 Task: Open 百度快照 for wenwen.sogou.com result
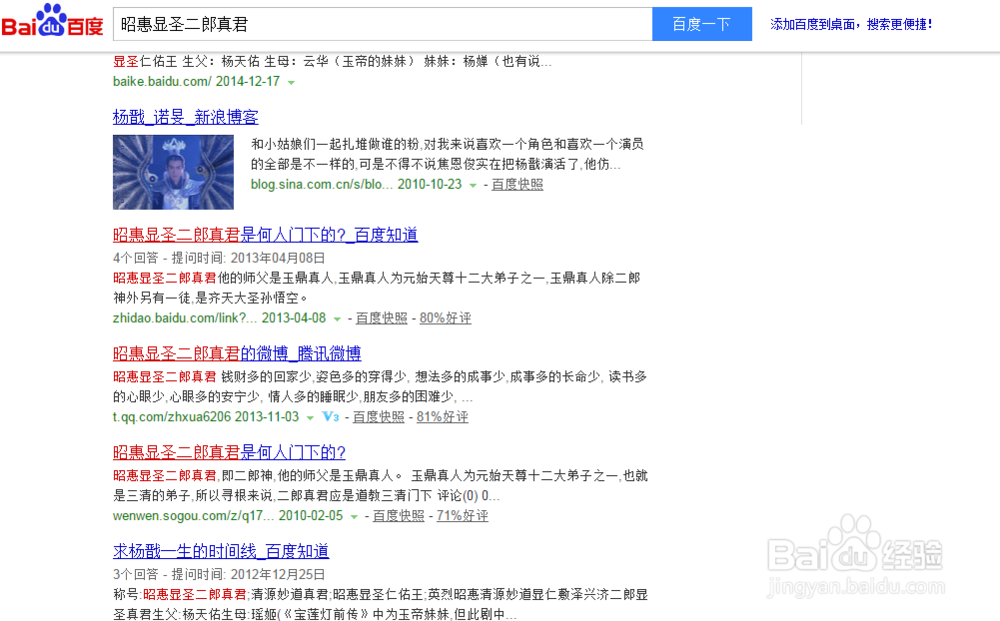coord(399,516)
